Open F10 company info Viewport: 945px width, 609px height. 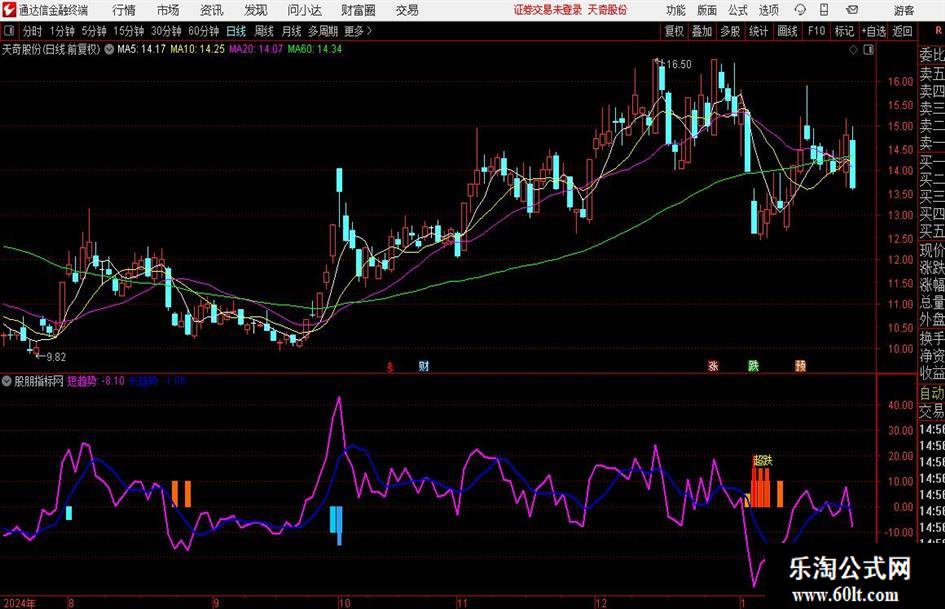tap(817, 31)
